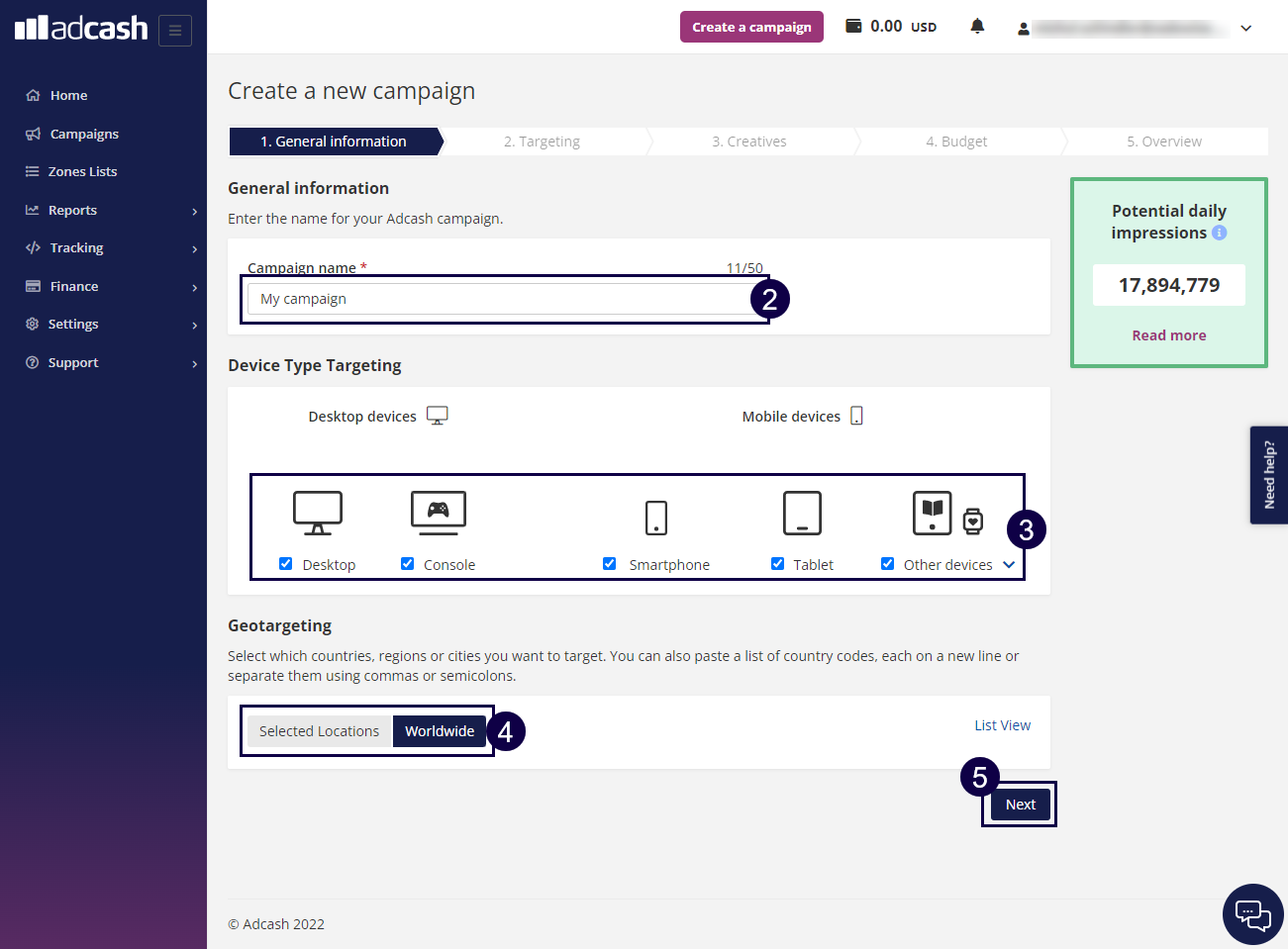Image resolution: width=1288 pixels, height=949 pixels.
Task: Uncheck the Desktop checkbox
Action: click(286, 564)
